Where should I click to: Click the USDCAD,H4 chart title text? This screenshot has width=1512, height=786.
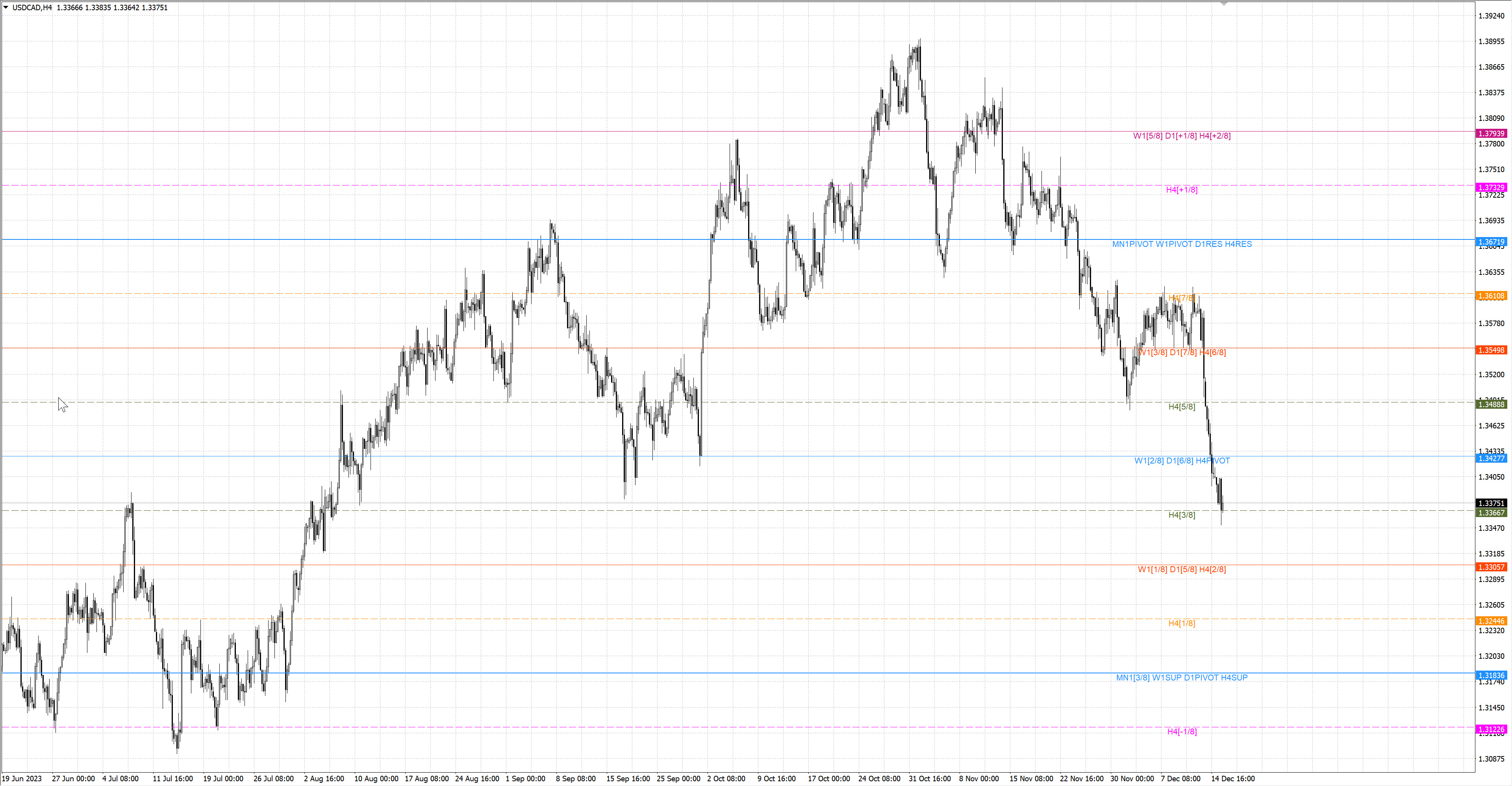(x=32, y=7)
